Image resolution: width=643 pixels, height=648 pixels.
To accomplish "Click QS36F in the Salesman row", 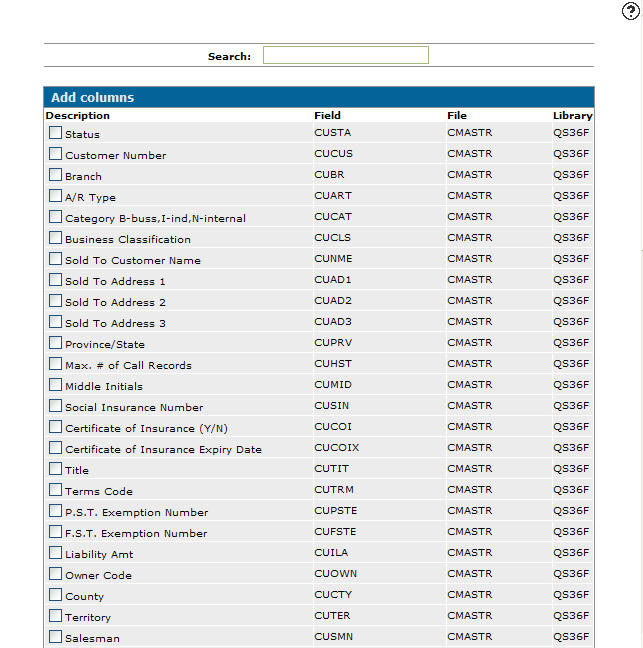I will [x=571, y=636].
